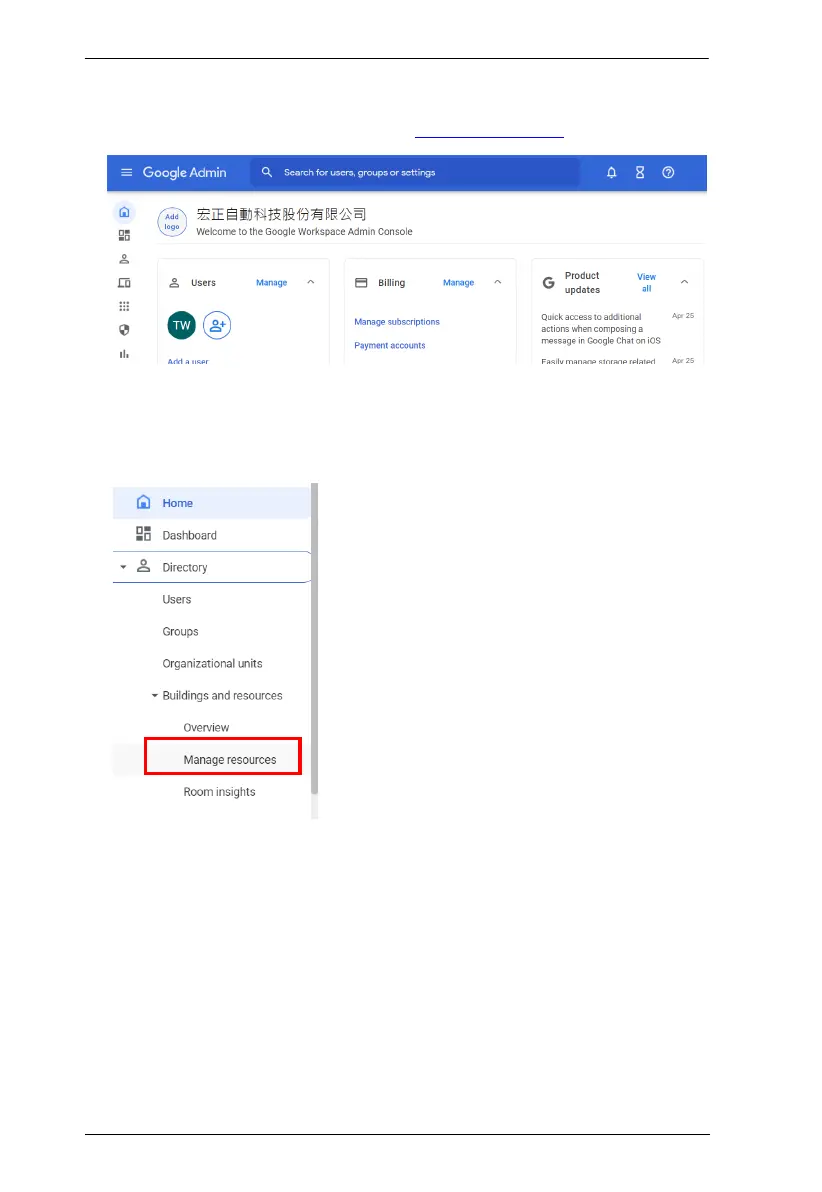The height and width of the screenshot is (1192, 822).
Task: Select Home in the navigation menu
Action: click(x=211, y=503)
